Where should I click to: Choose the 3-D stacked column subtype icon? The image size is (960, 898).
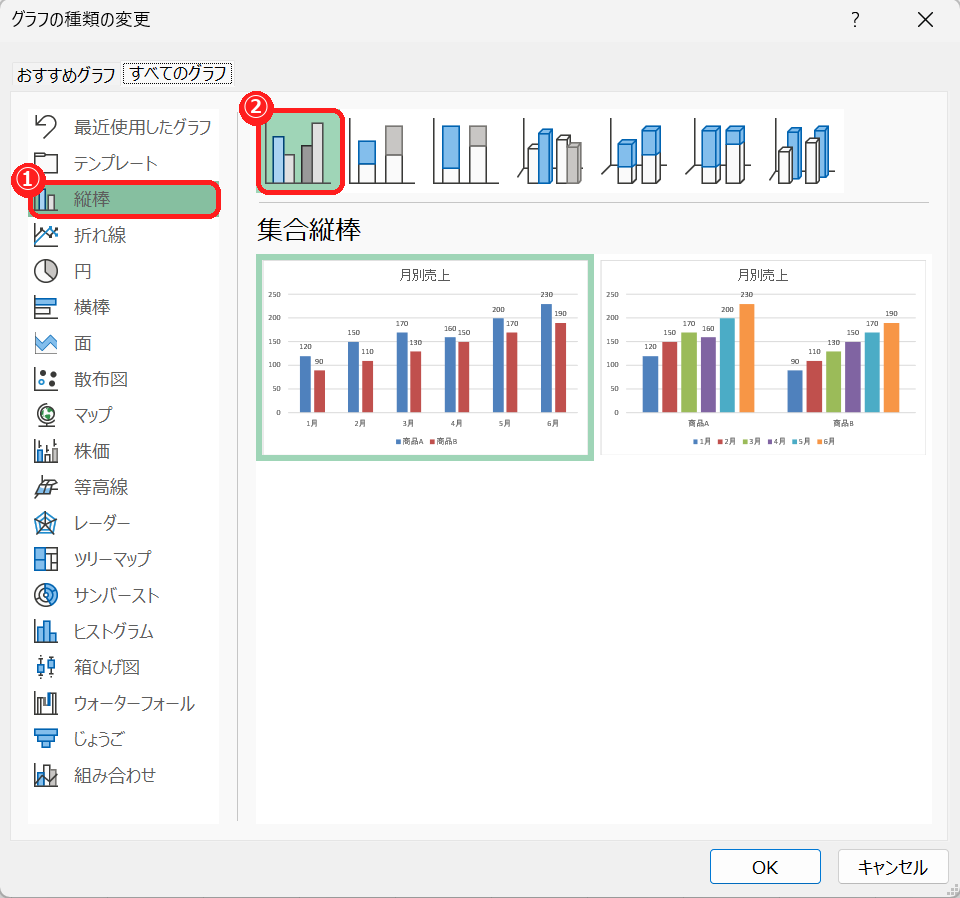point(634,152)
